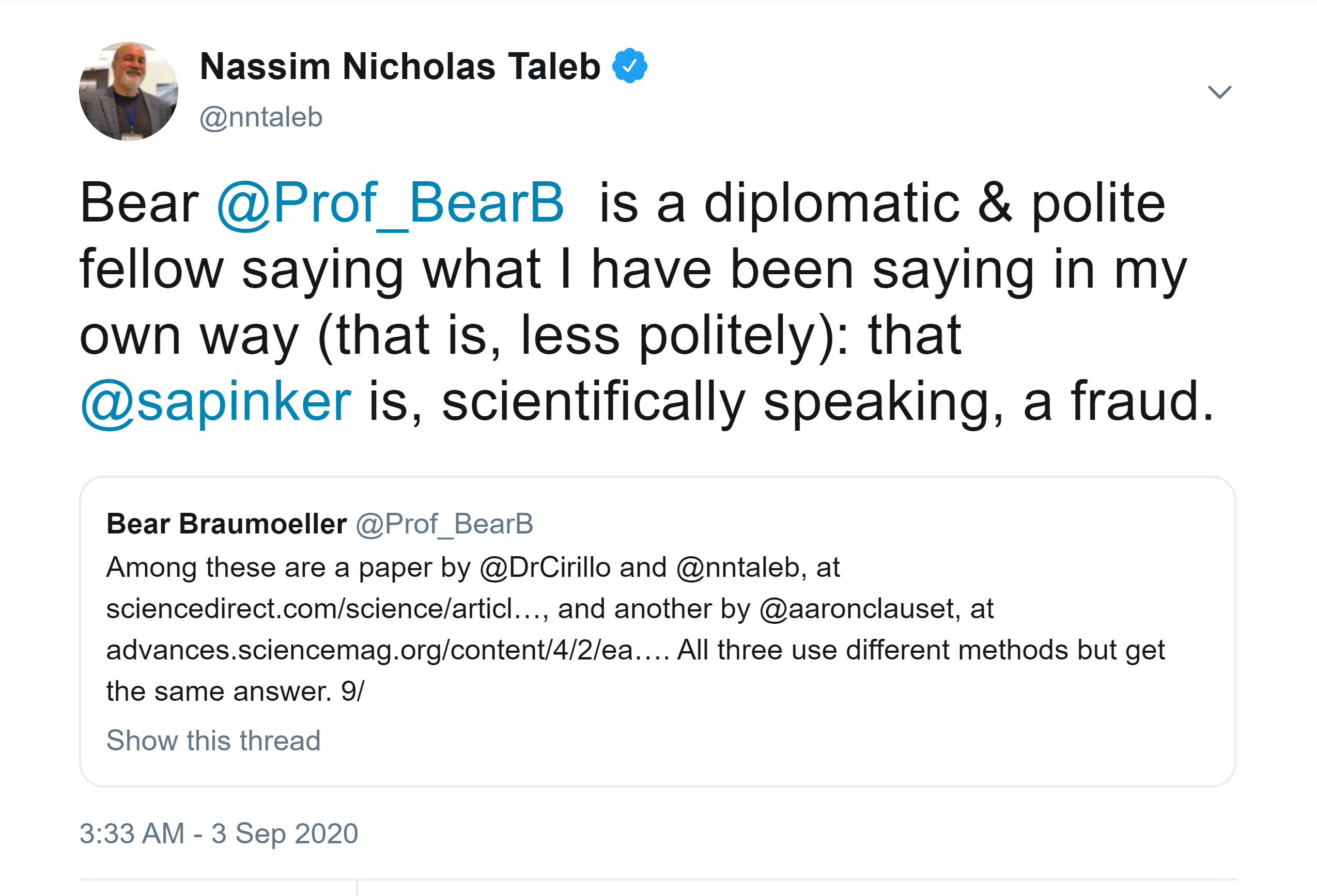Open the advances.sciencemag.org content link
Viewport: 1317px width, 896px height.
[x=388, y=650]
